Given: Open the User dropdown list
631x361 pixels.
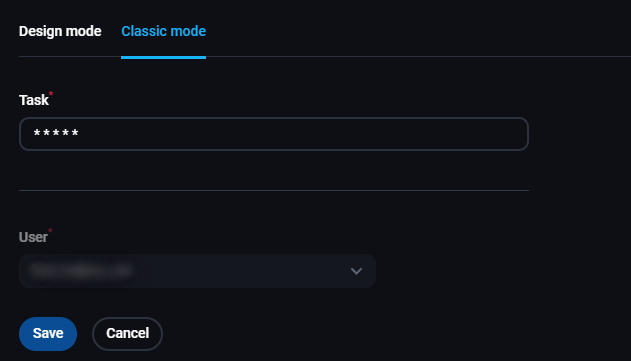Looking at the screenshot, I should (197, 271).
